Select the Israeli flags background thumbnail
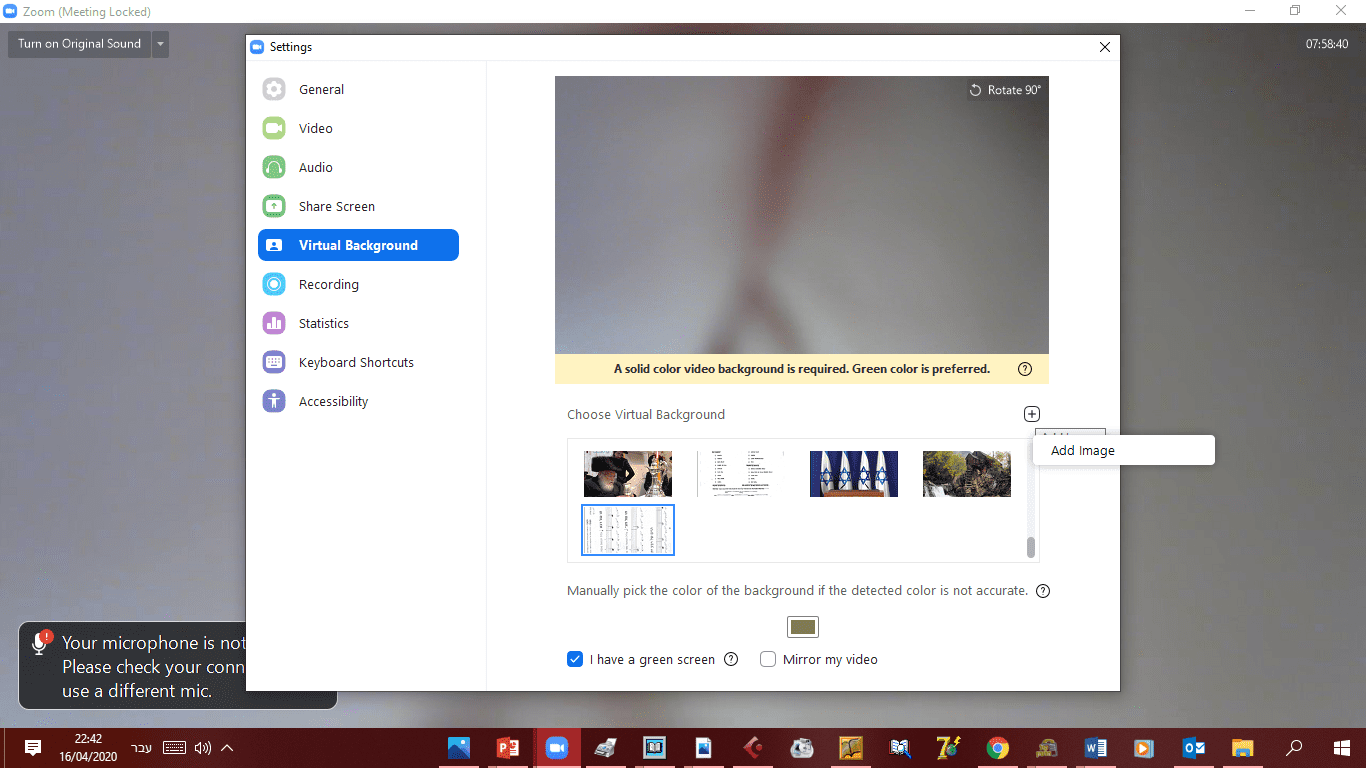Viewport: 1366px width, 768px height. (x=854, y=474)
